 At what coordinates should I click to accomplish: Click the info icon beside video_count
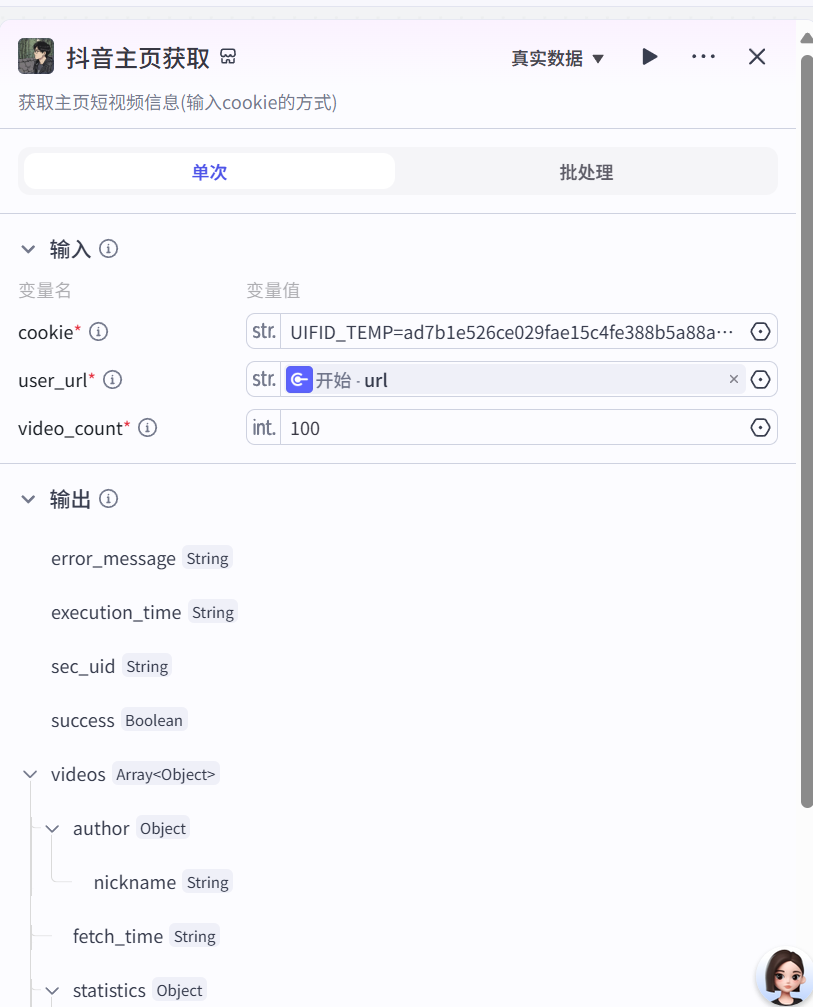[147, 428]
